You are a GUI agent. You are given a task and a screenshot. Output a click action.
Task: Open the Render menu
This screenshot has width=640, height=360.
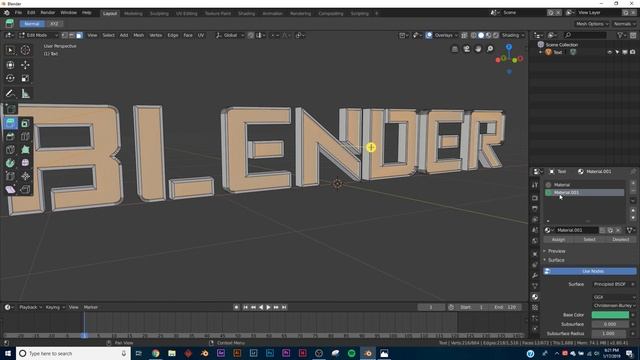[47, 13]
